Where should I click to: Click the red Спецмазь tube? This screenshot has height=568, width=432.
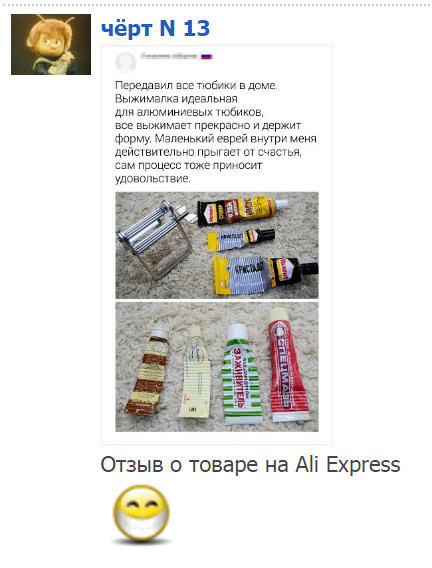288,365
